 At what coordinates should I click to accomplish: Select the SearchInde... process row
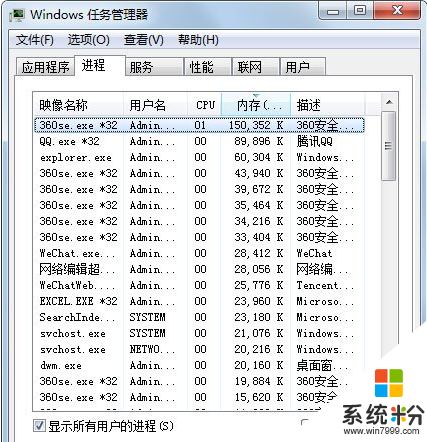[x=199, y=317]
